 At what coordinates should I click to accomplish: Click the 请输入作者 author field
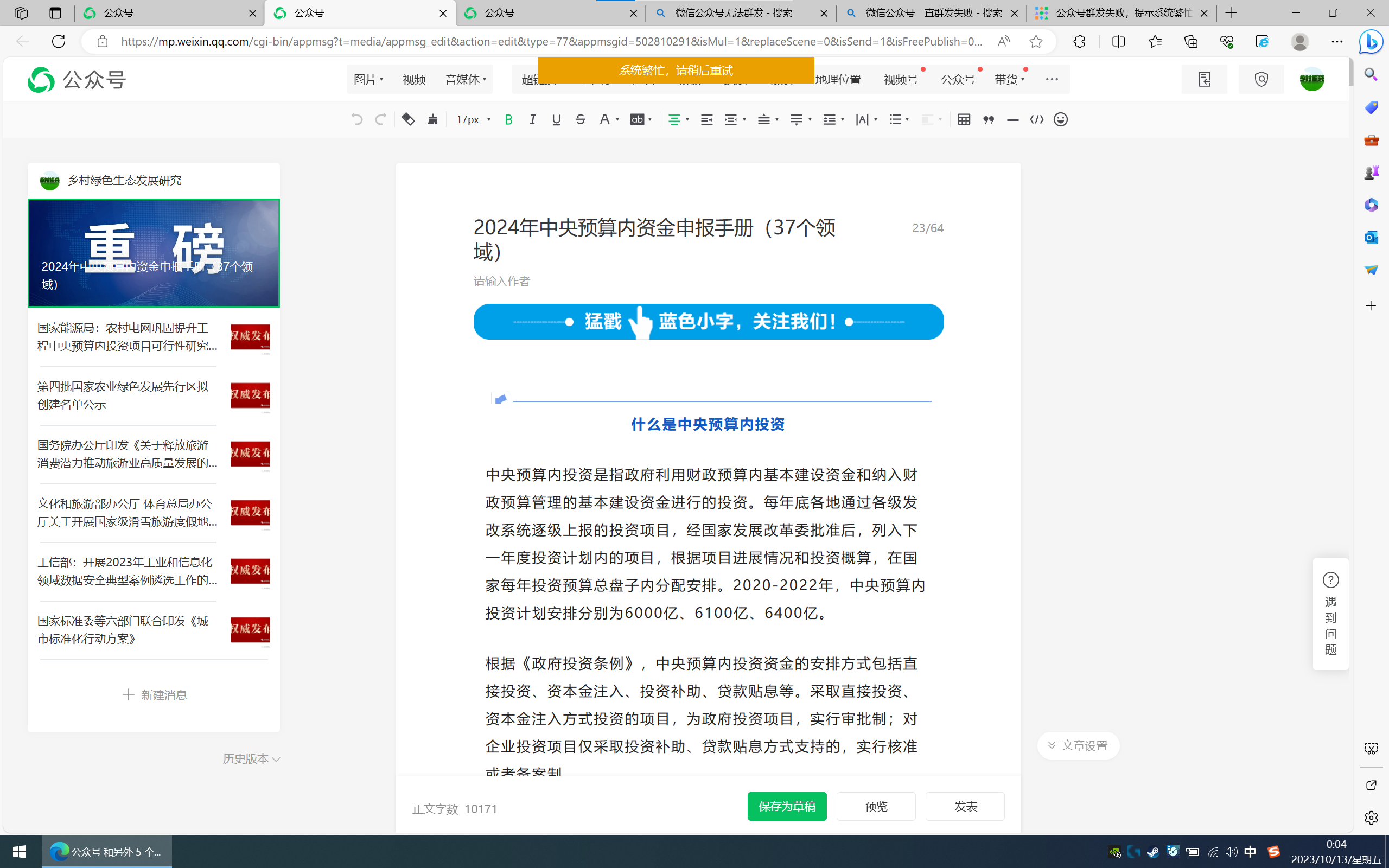(x=502, y=282)
